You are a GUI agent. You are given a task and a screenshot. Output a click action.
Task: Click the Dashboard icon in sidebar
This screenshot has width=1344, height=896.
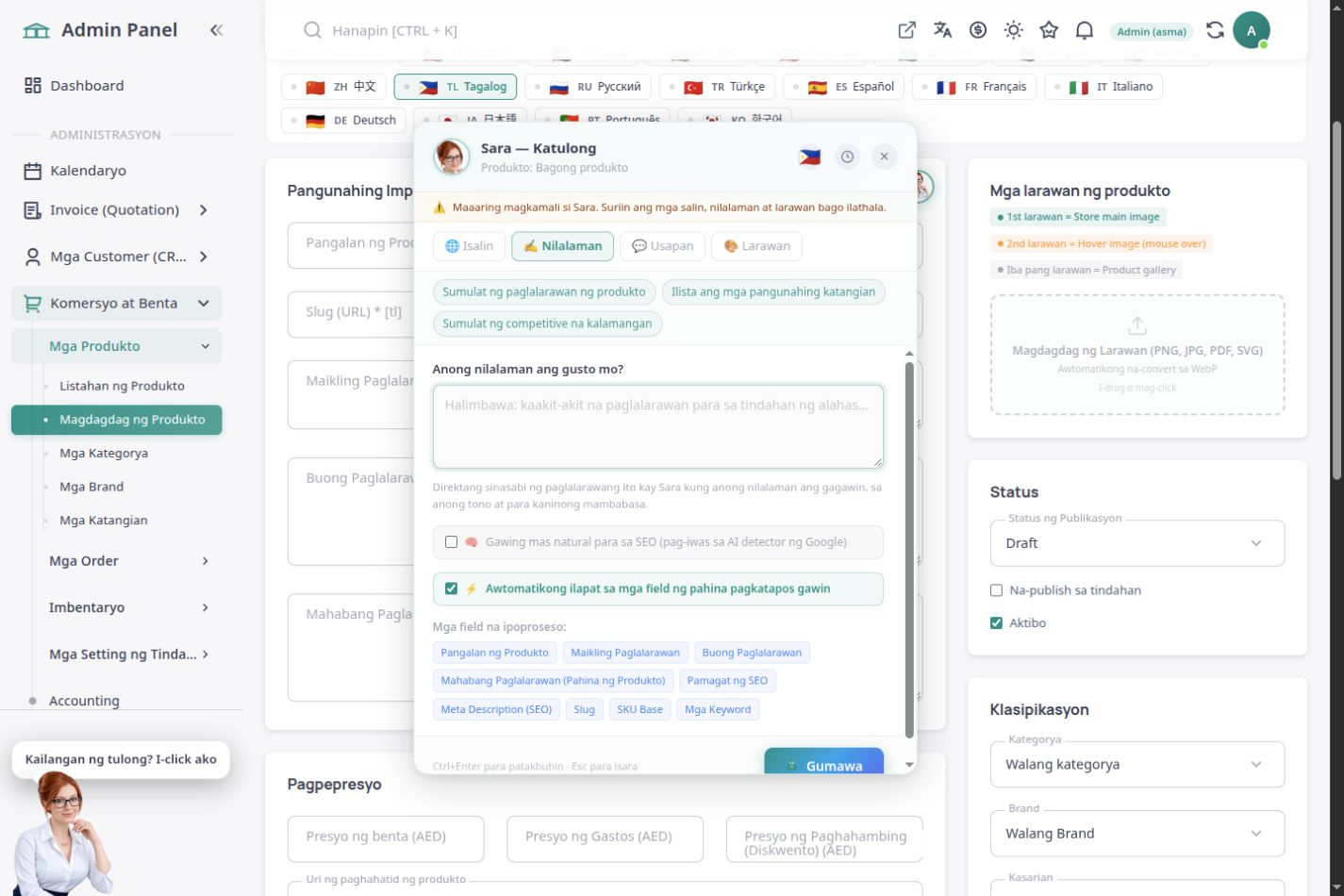click(33, 86)
